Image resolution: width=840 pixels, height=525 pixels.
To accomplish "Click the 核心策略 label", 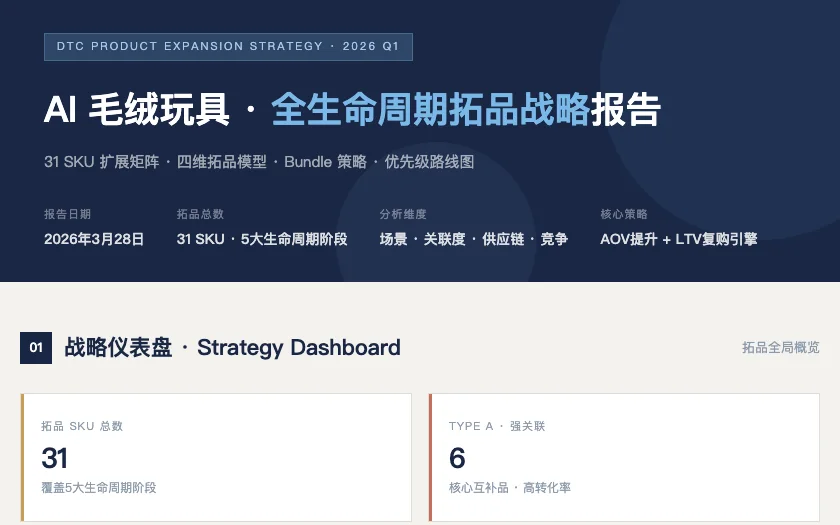I will click(x=624, y=214).
